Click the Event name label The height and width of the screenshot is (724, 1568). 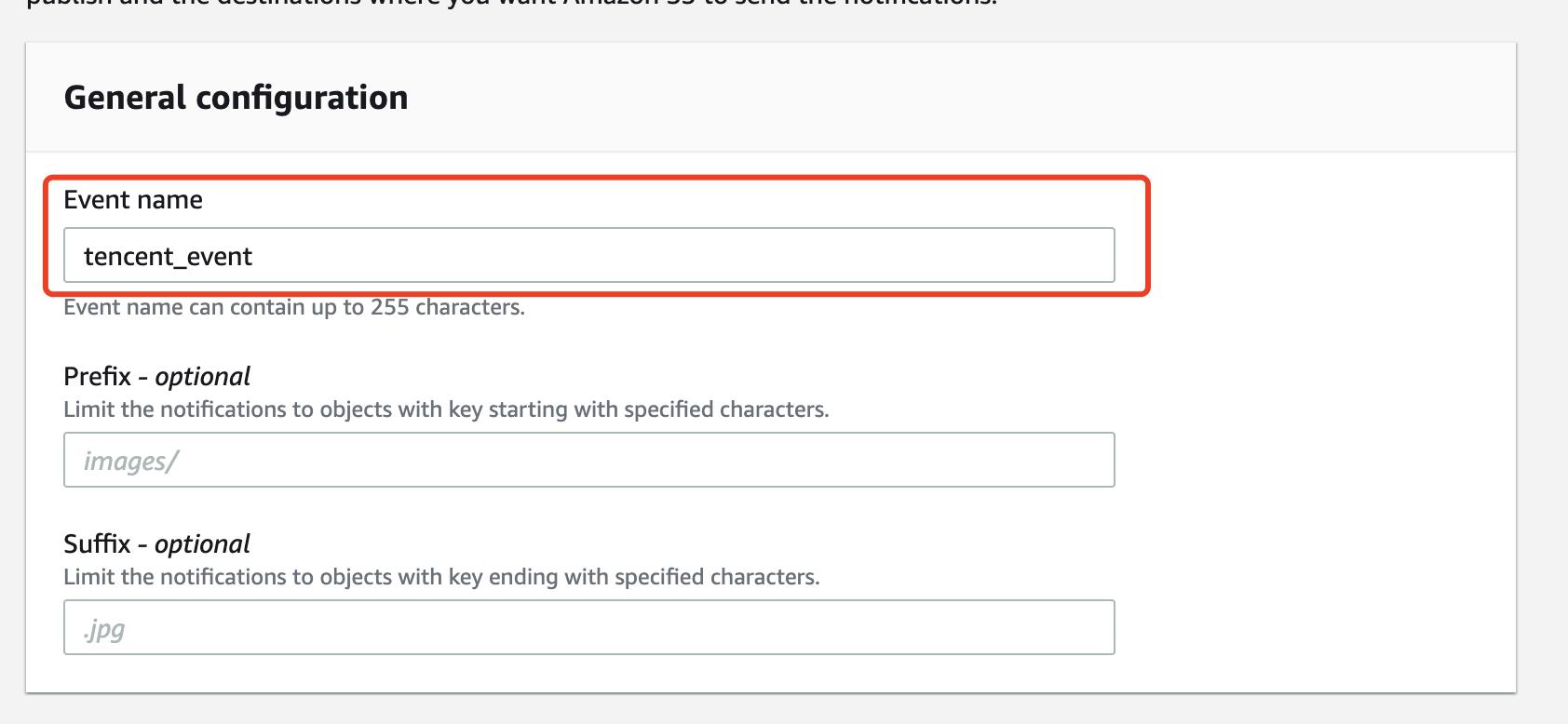[x=133, y=200]
